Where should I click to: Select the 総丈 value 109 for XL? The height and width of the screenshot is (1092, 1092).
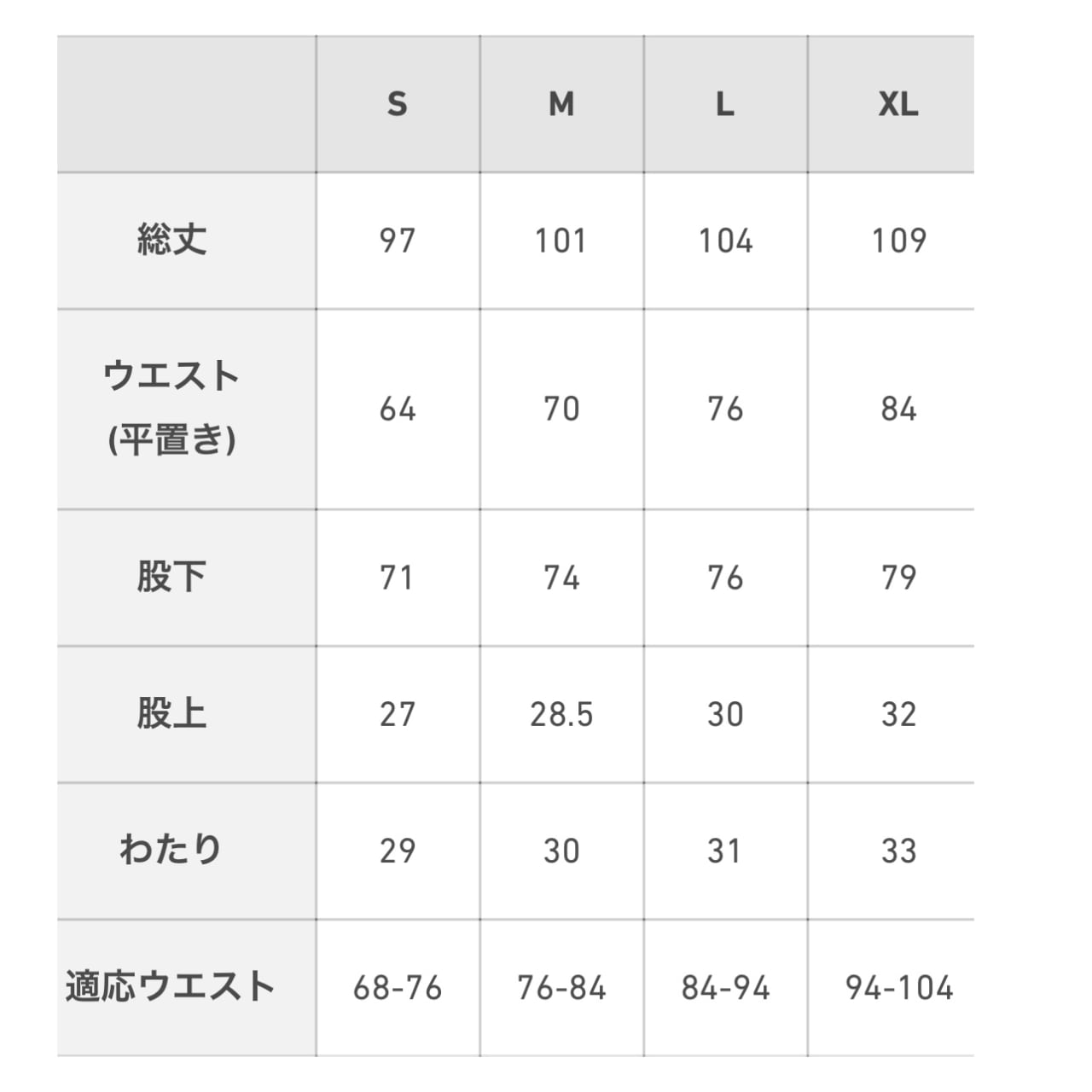click(897, 241)
